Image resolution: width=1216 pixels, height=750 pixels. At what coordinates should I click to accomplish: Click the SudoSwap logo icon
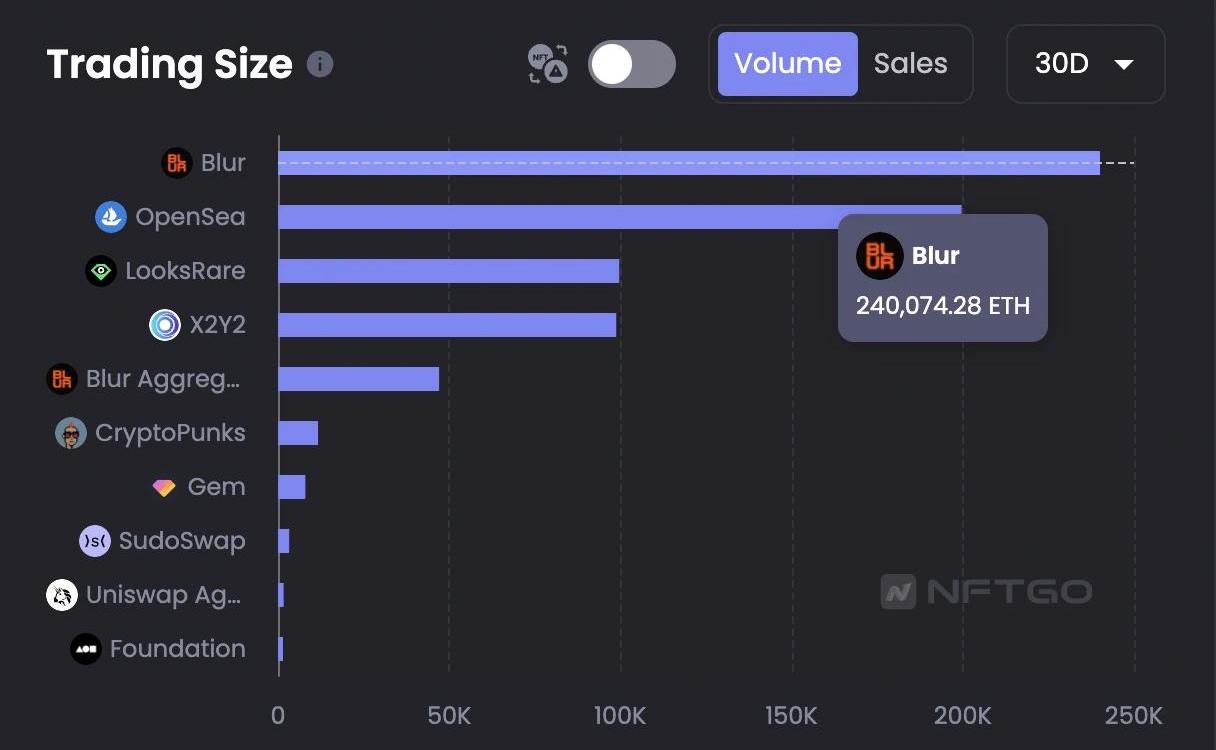tap(95, 541)
